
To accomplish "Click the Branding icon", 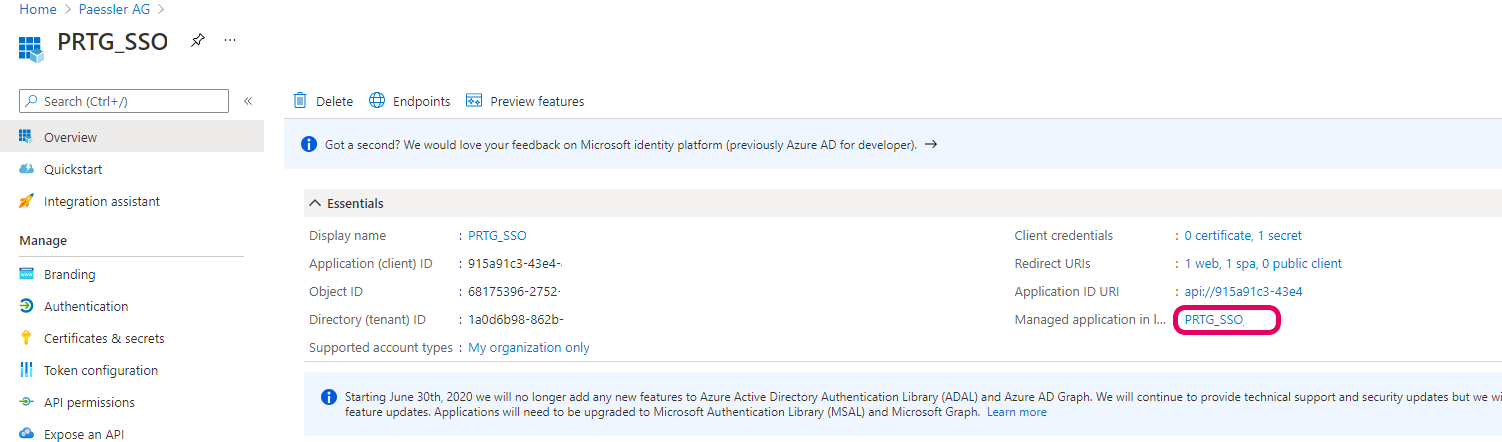I will (27, 274).
